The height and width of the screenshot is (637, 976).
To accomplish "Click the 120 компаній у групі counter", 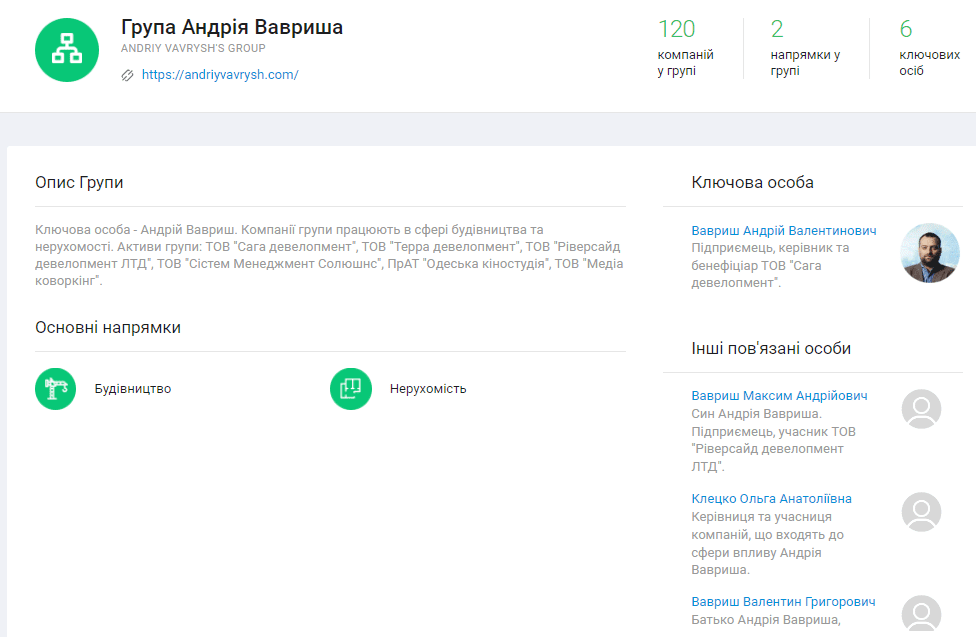I will coord(686,47).
